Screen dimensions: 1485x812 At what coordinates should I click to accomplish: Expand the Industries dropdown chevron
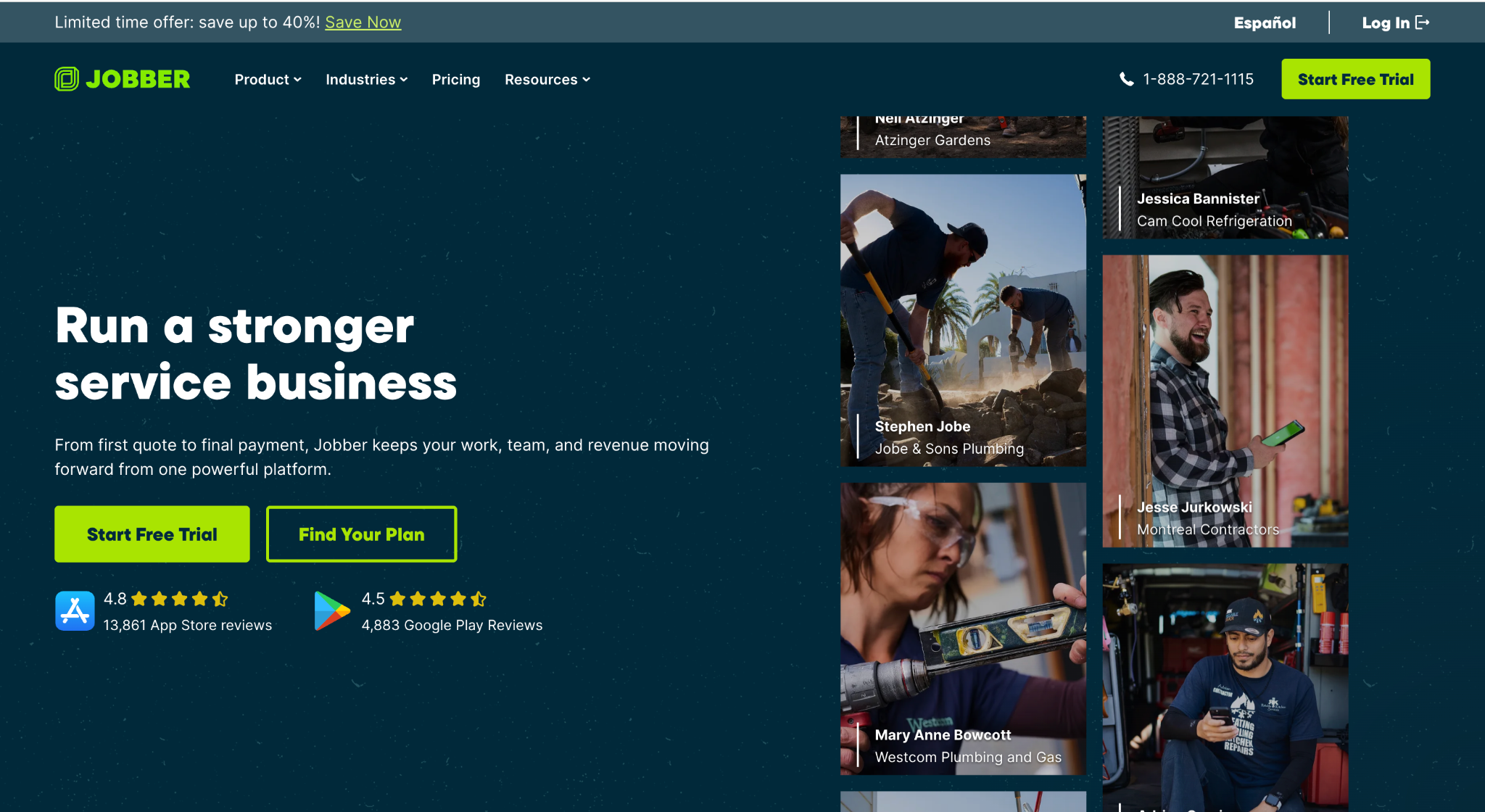[x=404, y=80]
